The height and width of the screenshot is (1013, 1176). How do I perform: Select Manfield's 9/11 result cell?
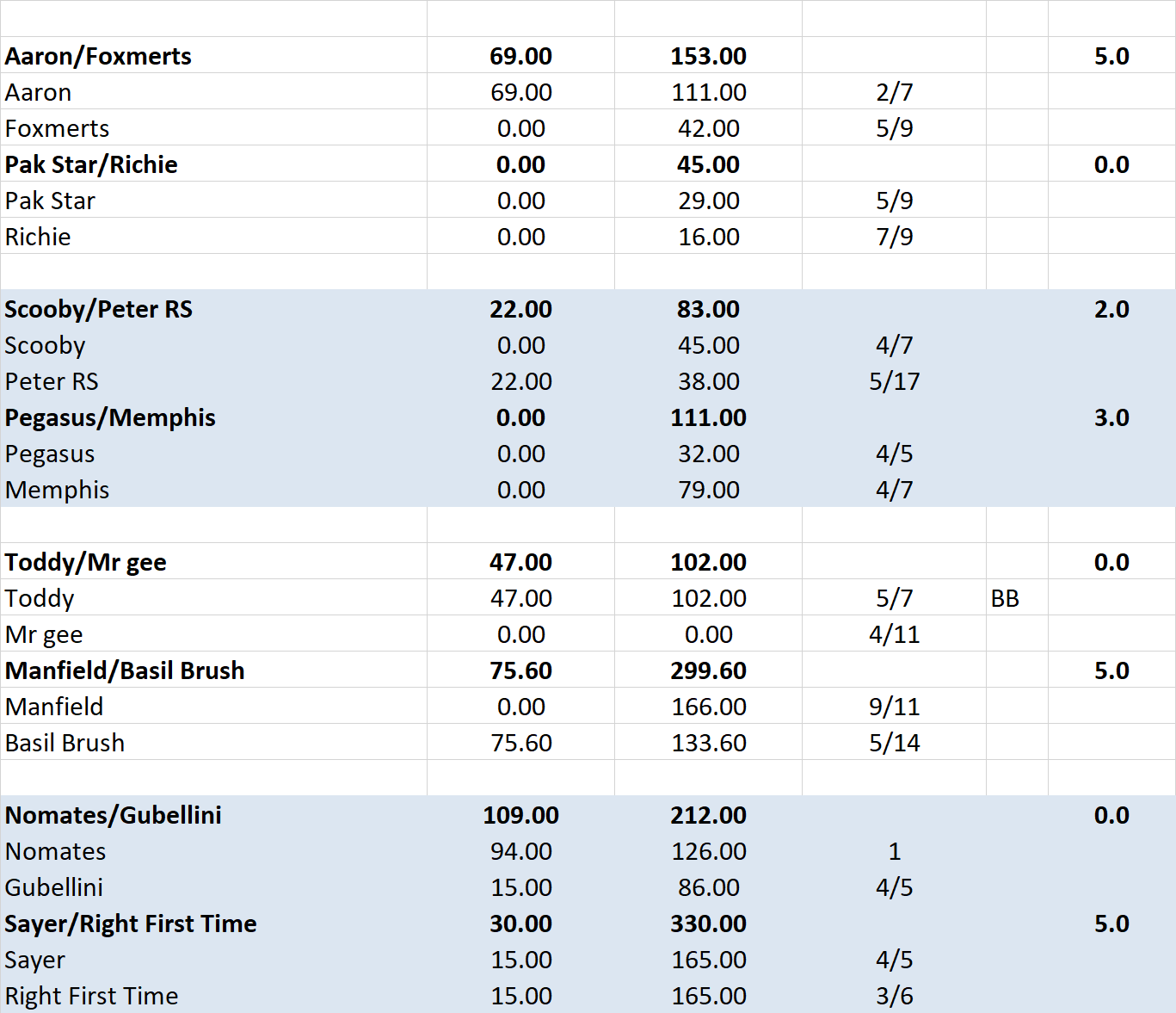pyautogui.click(x=894, y=707)
